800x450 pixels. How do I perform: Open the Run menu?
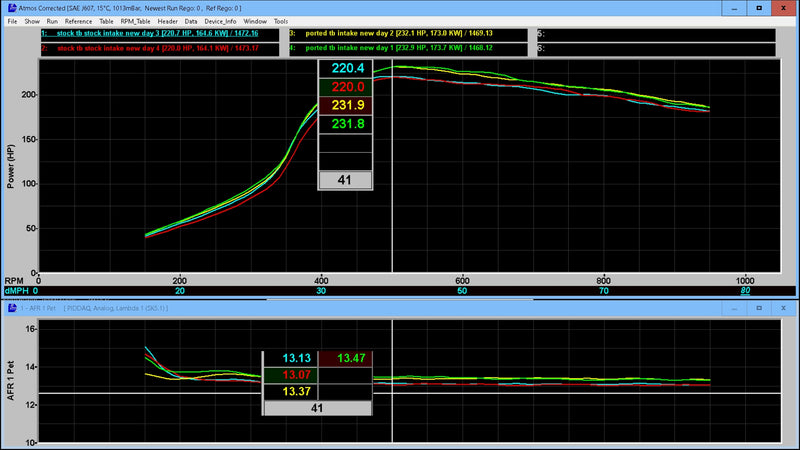coord(52,20)
